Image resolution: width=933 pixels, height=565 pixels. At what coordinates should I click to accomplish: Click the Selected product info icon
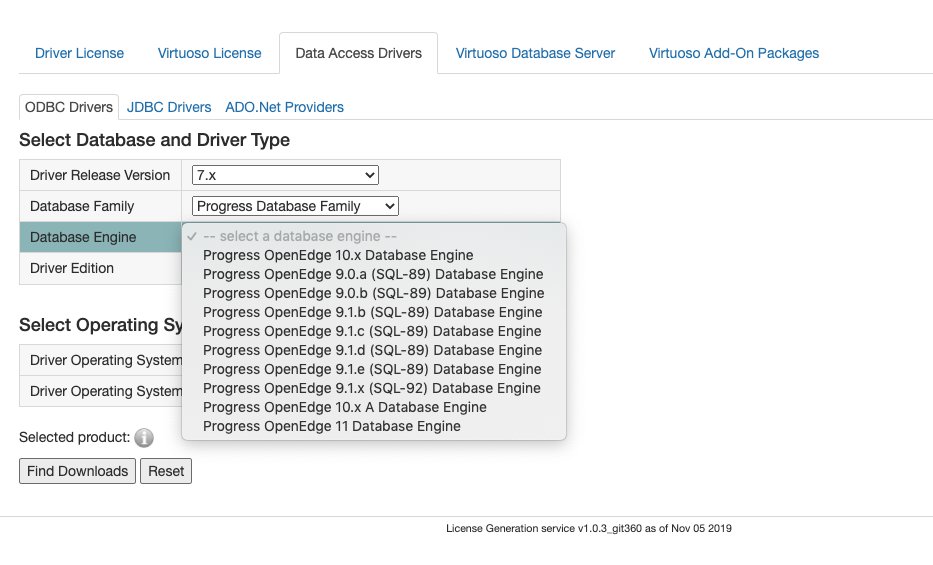pos(144,438)
